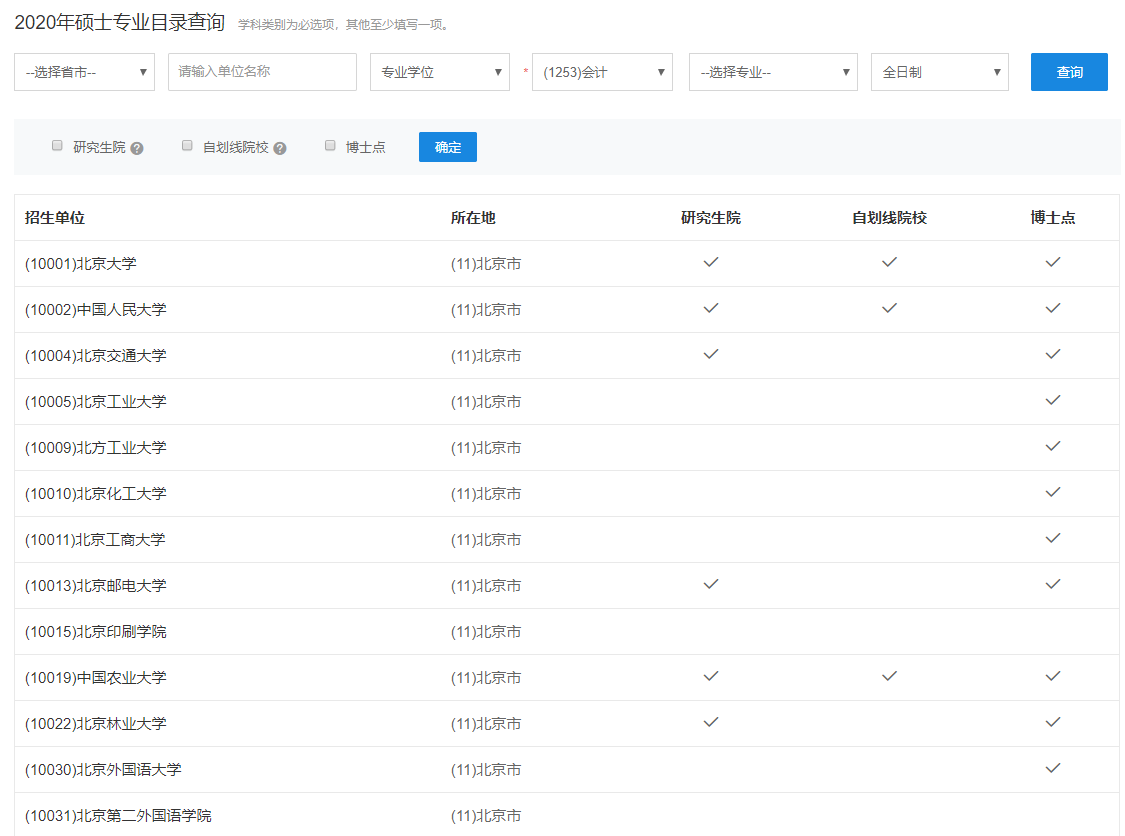The width and height of the screenshot is (1125, 836).
Task: Check the 博士点 filter checkbox
Action: (x=330, y=146)
